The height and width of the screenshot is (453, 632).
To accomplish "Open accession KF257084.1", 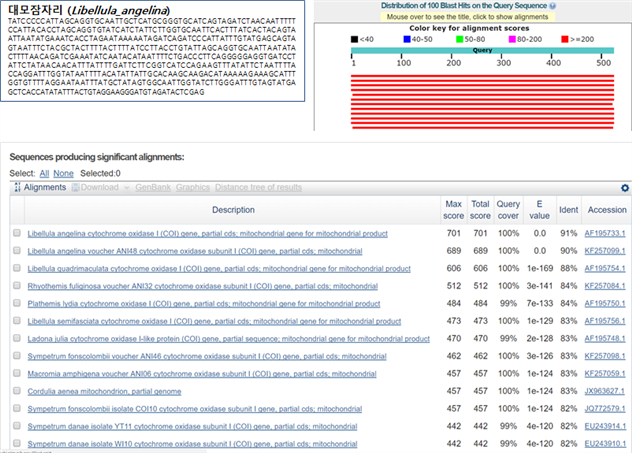I will coord(605,286).
